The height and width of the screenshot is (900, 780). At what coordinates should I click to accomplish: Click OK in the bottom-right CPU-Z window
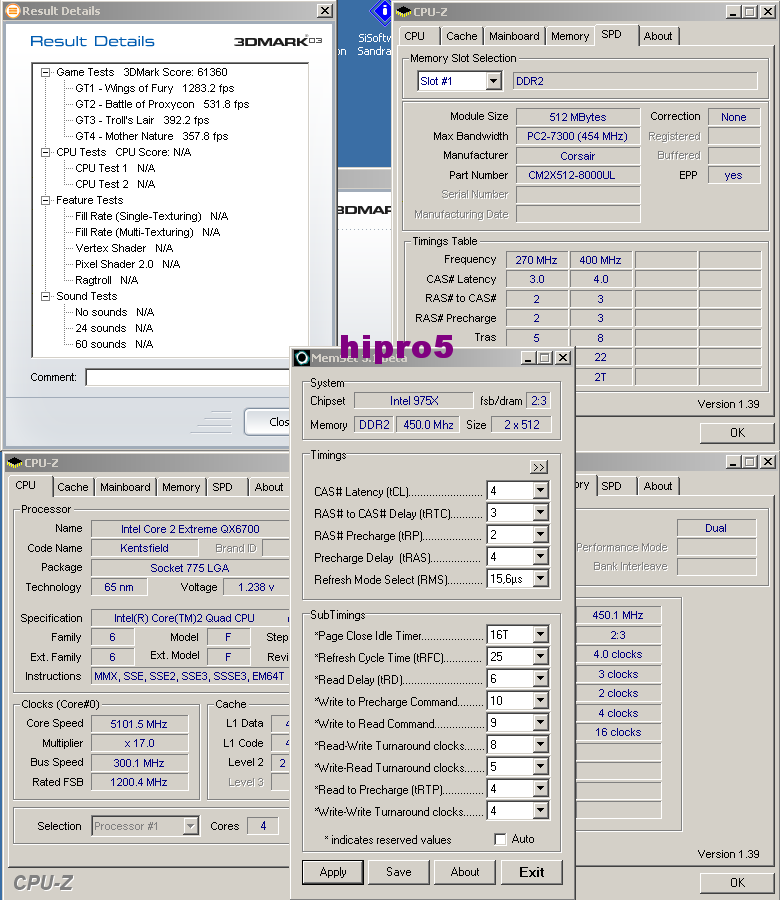737,883
